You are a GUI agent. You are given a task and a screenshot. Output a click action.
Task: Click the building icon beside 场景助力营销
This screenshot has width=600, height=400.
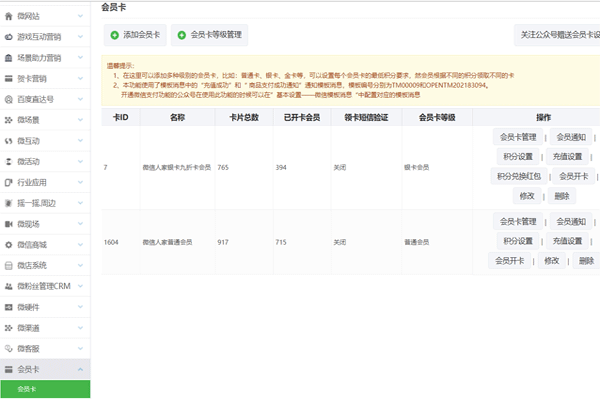coord(8,58)
